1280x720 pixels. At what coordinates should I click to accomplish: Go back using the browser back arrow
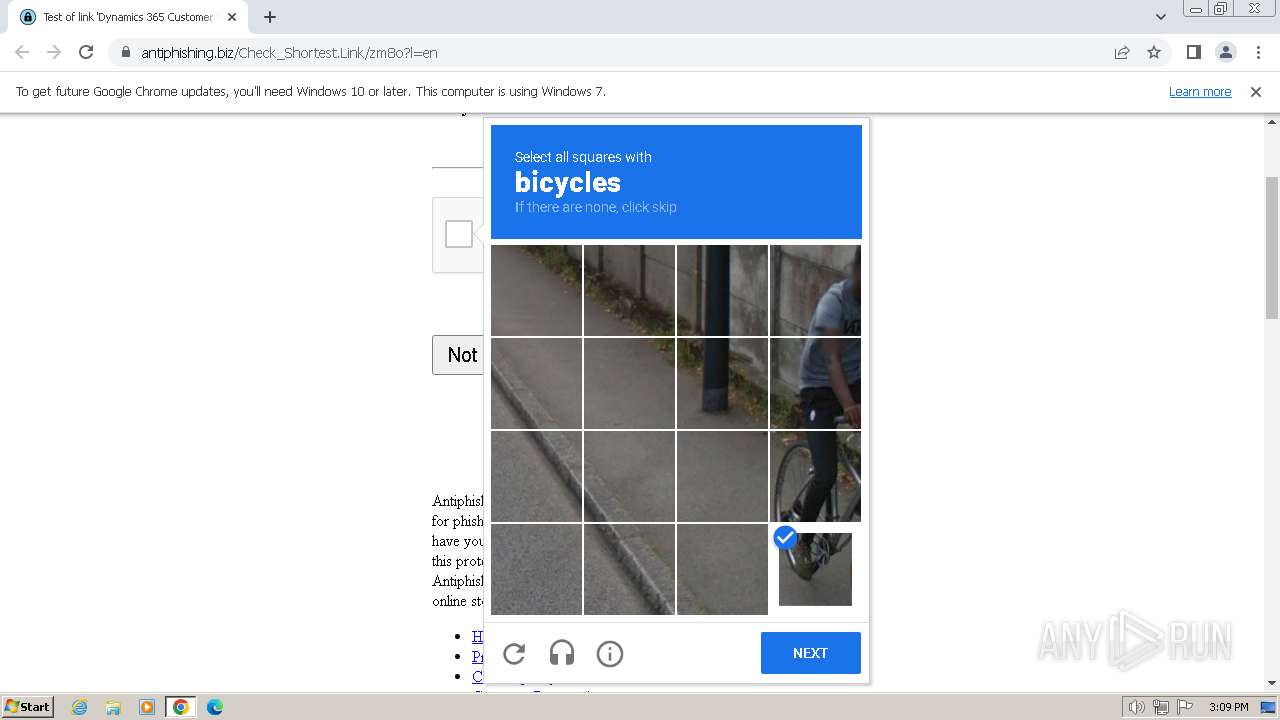click(22, 52)
